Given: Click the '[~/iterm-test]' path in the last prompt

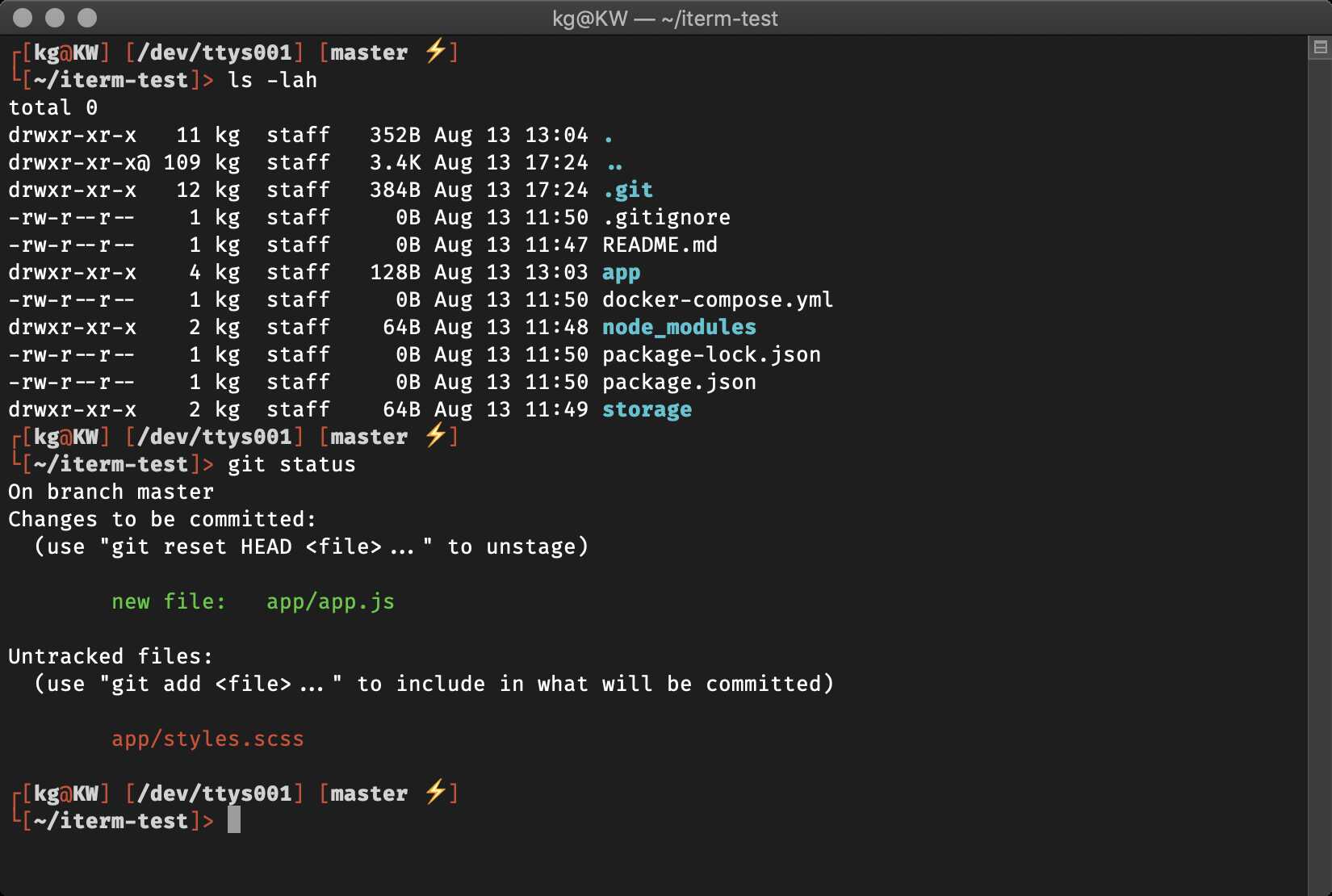Looking at the screenshot, I should click(111, 821).
